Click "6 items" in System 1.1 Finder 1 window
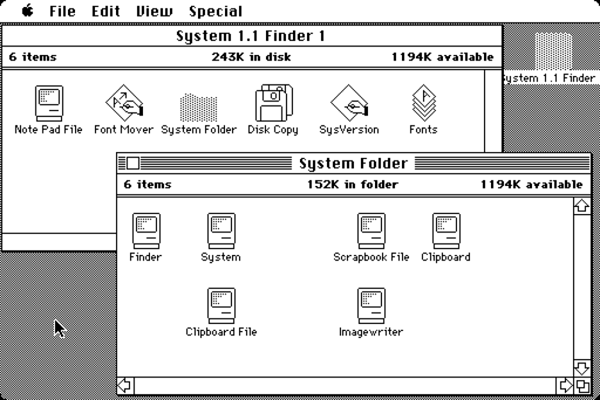Viewport: 600px width, 400px height. point(33,57)
